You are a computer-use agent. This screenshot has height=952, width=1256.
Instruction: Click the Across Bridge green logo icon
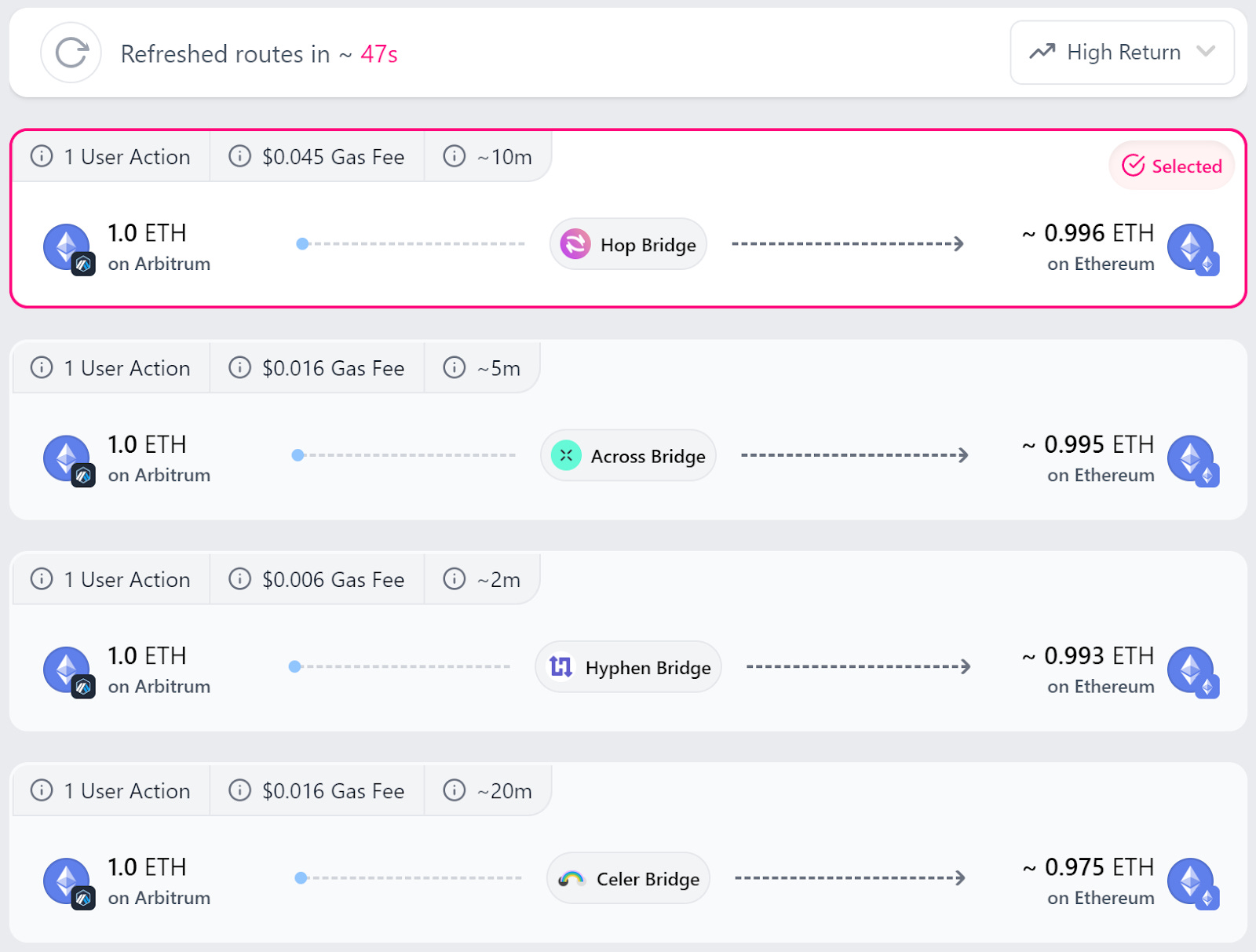point(566,455)
